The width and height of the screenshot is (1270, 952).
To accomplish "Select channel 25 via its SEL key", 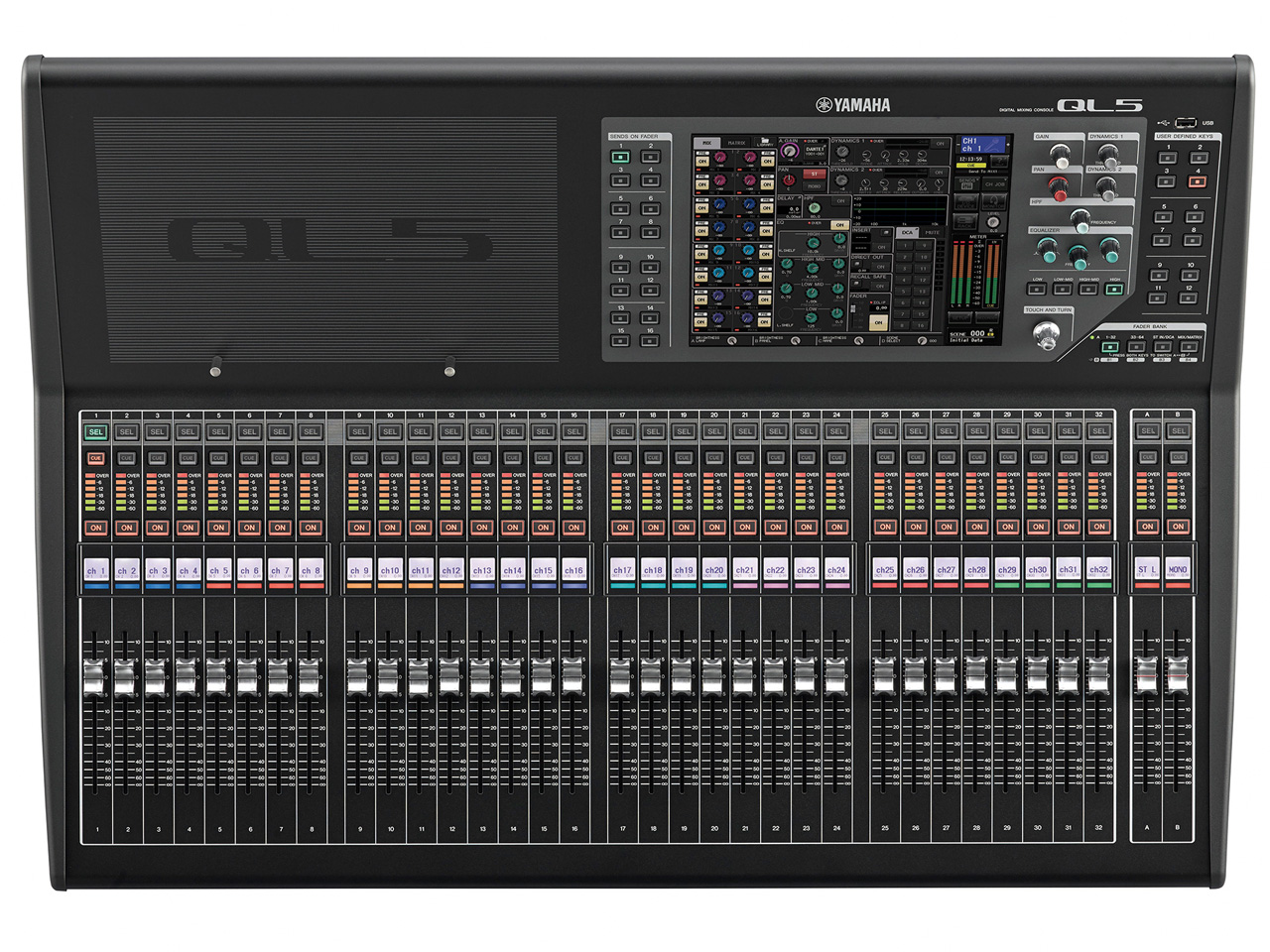I will coord(885,431).
